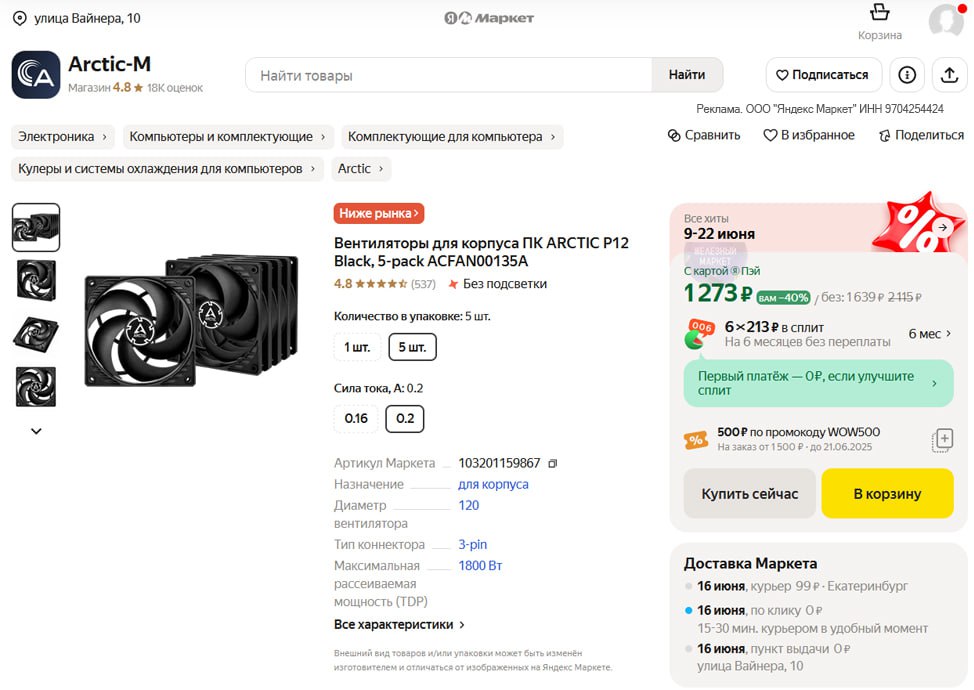Screen dimensions: 974x690
Task: Click the Arctic-M store logo
Action: (36, 75)
